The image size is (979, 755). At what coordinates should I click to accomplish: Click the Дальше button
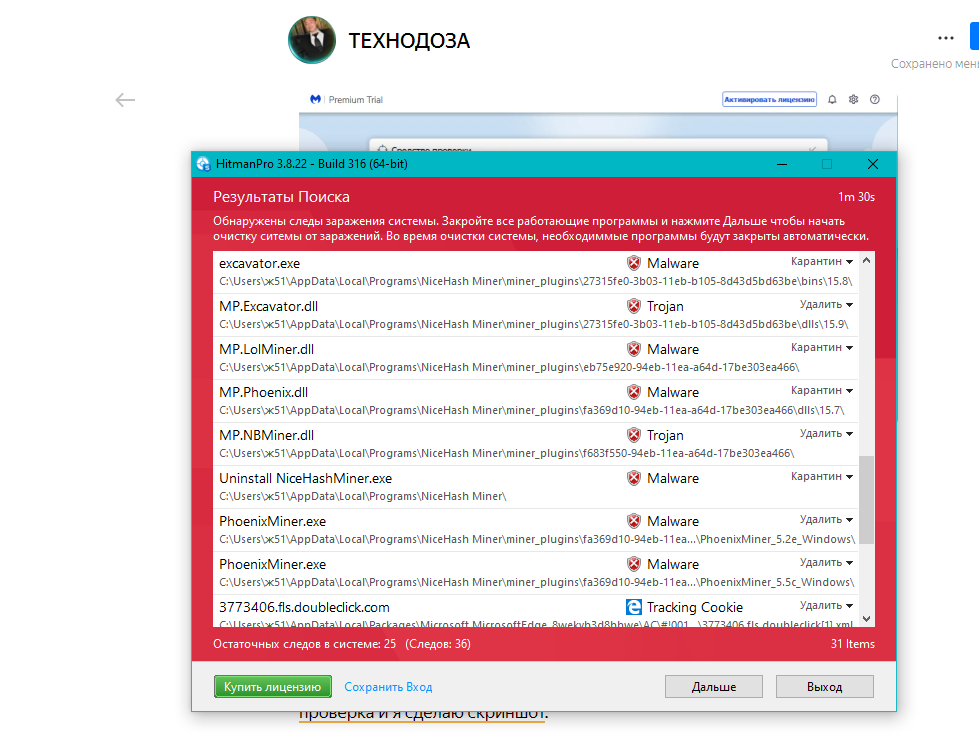tap(714, 686)
